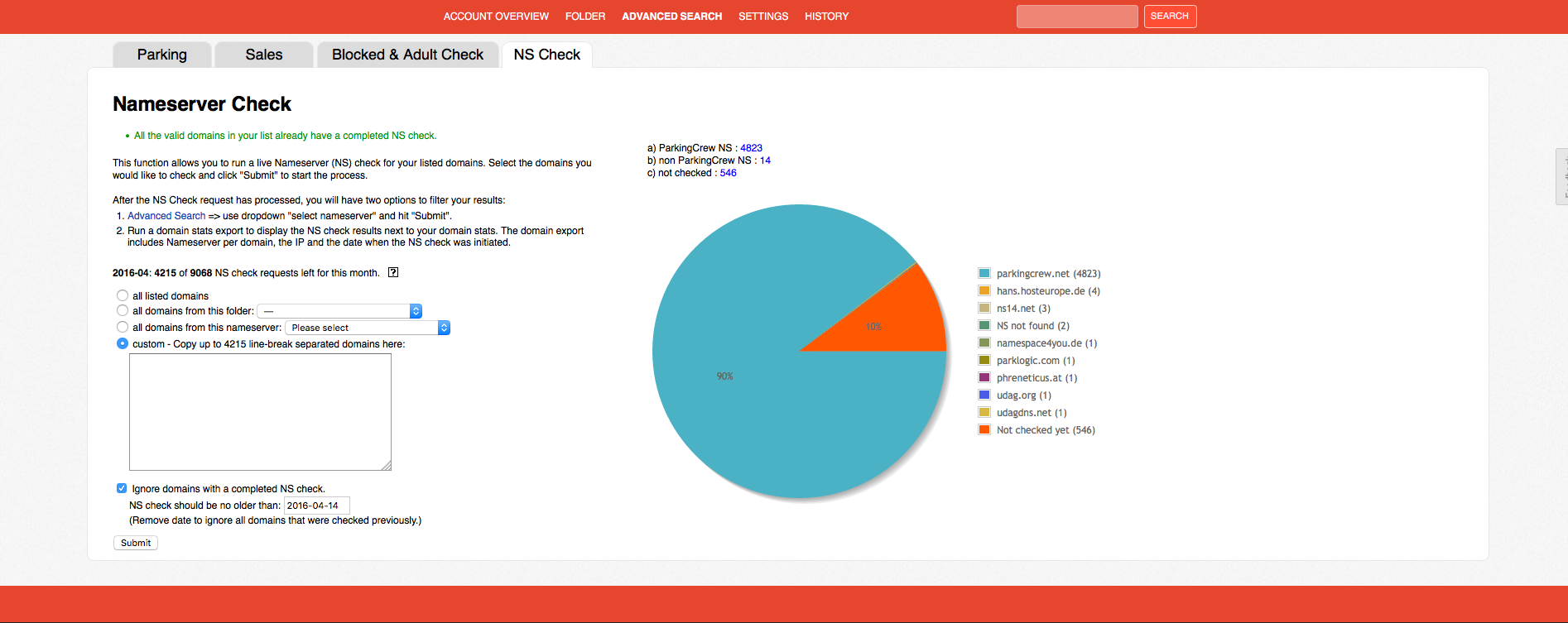Image resolution: width=1568 pixels, height=623 pixels.
Task: Open the folder selection dropdown
Action: click(x=339, y=311)
